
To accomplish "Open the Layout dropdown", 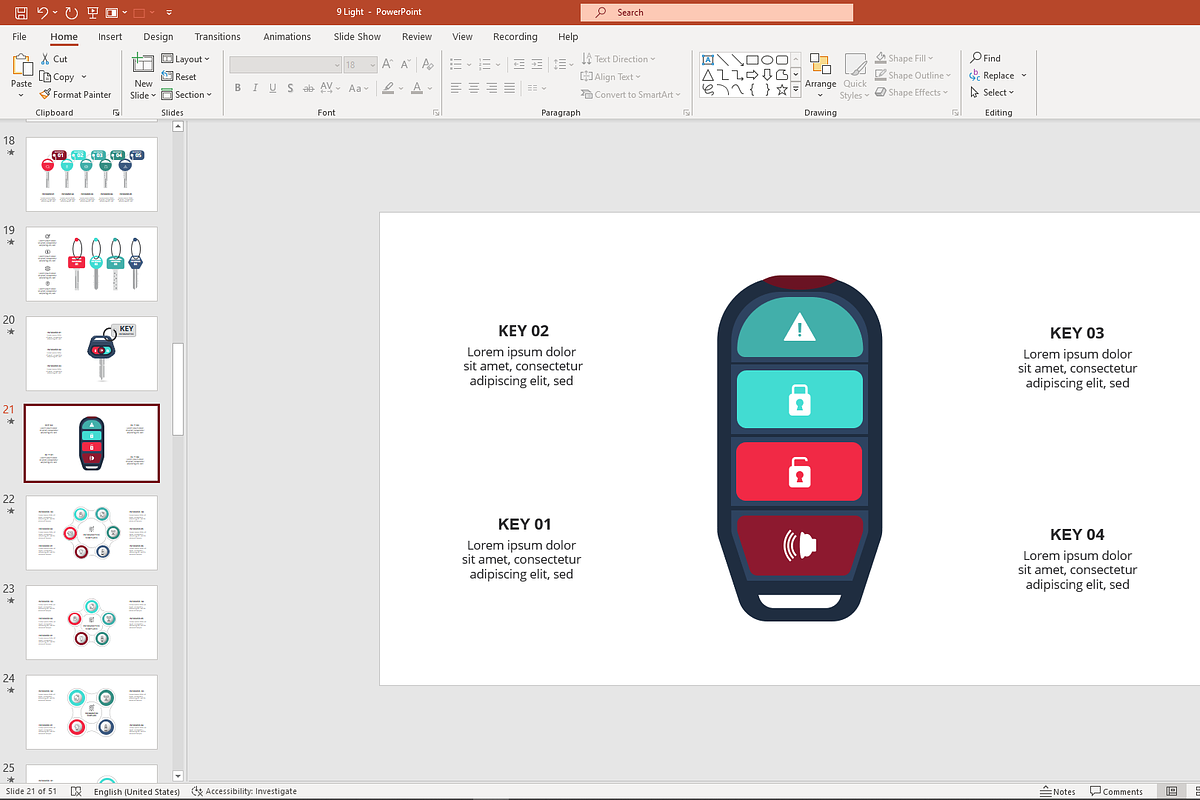I will (x=186, y=59).
